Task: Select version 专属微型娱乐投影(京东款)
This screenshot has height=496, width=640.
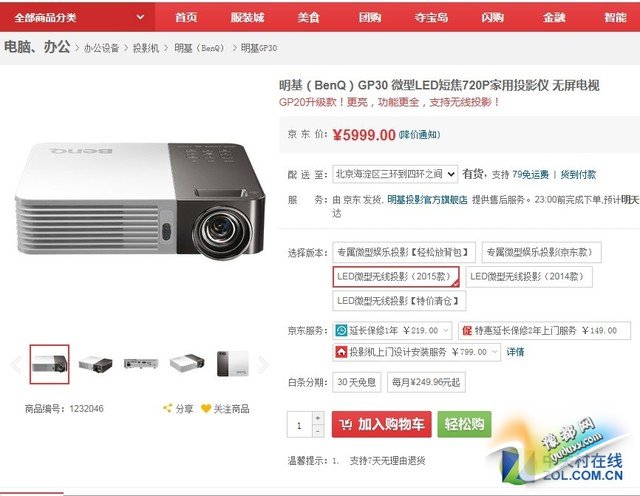Action: 542,252
